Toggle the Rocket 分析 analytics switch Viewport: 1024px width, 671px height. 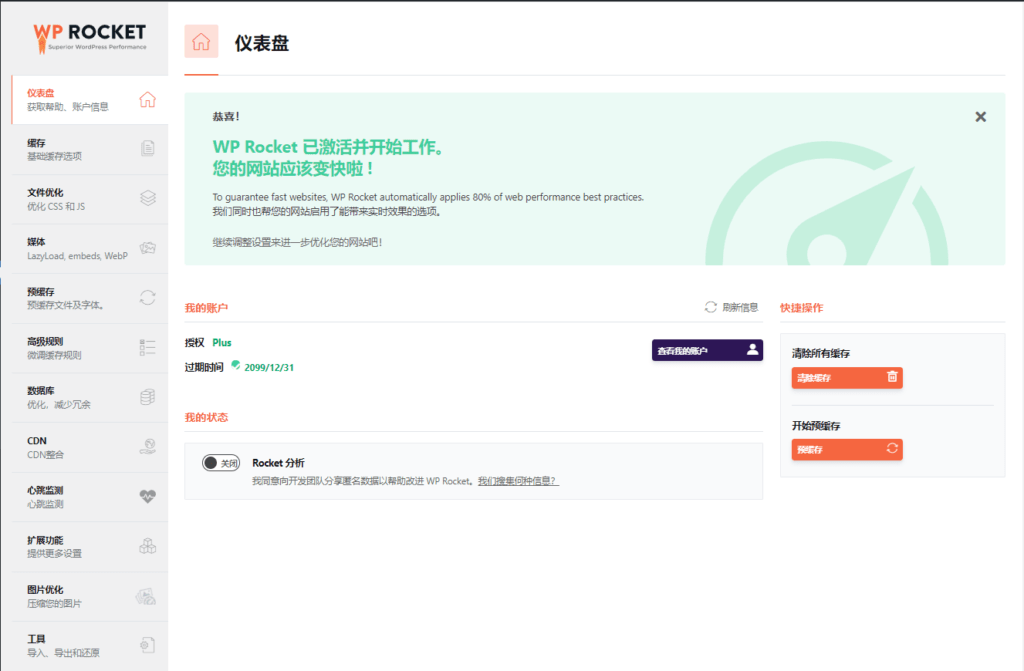coord(220,463)
